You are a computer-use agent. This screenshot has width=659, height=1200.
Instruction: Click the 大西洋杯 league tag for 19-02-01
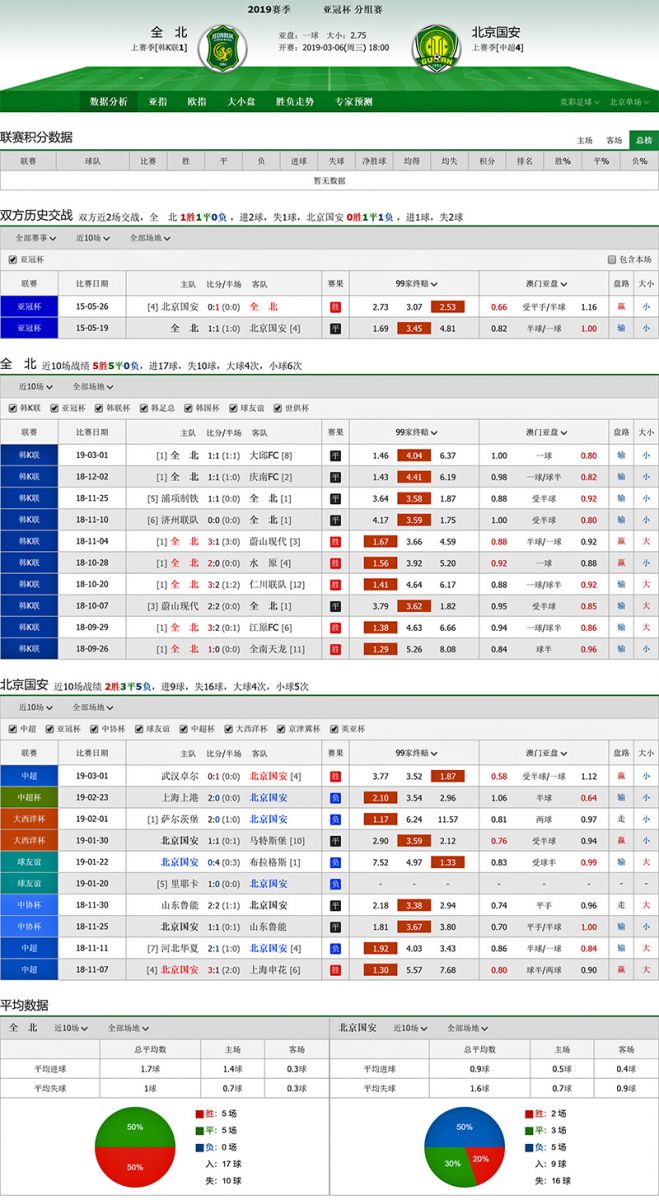[29, 819]
